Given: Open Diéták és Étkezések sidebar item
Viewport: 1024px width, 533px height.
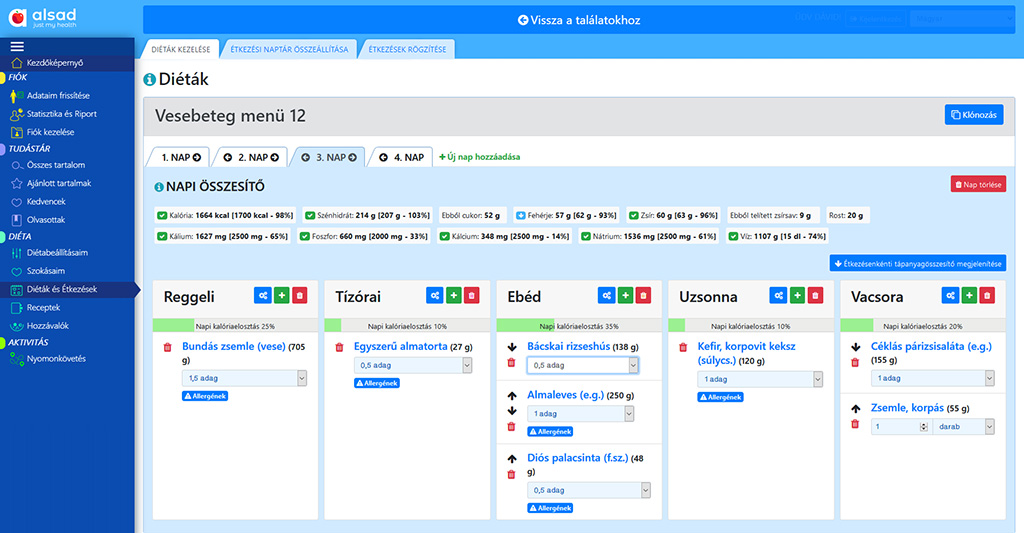Looking at the screenshot, I should (x=67, y=289).
